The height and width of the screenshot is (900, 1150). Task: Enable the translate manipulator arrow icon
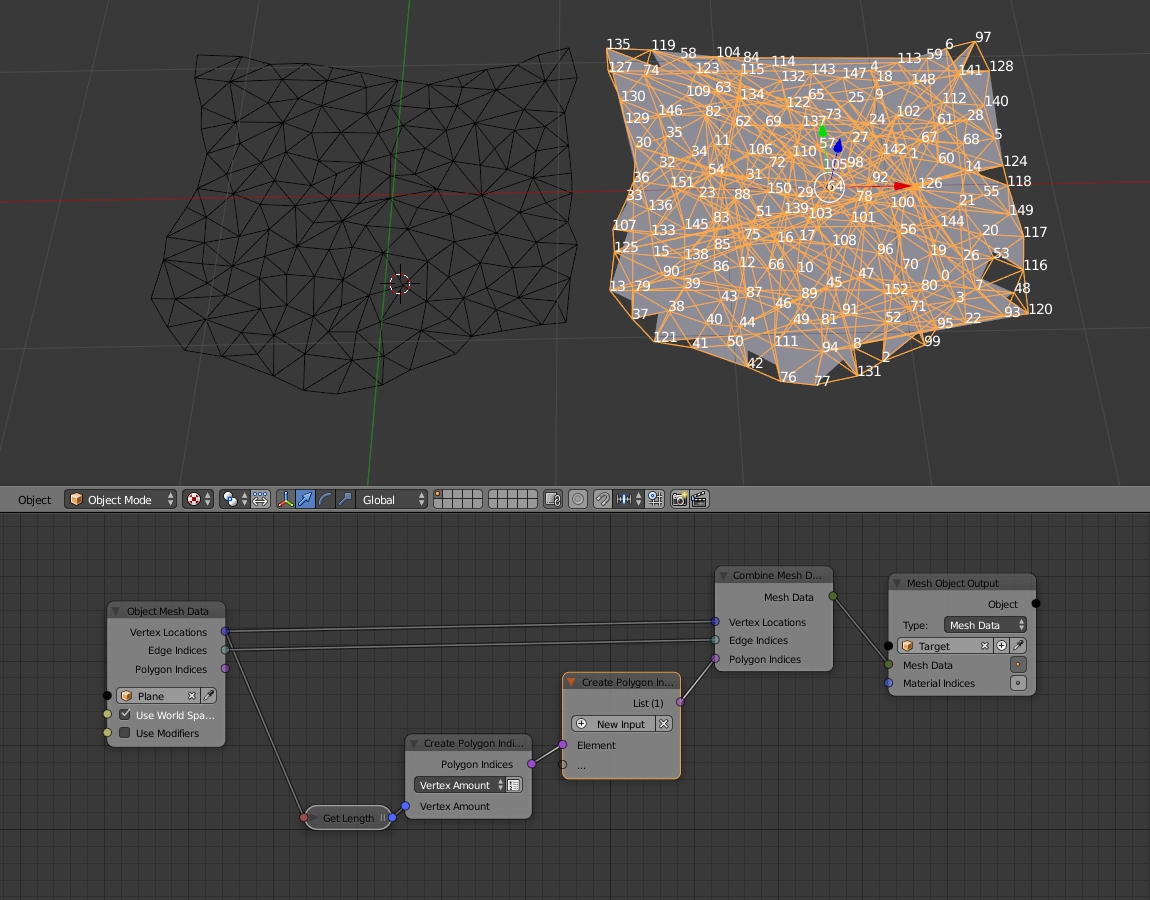[x=305, y=500]
